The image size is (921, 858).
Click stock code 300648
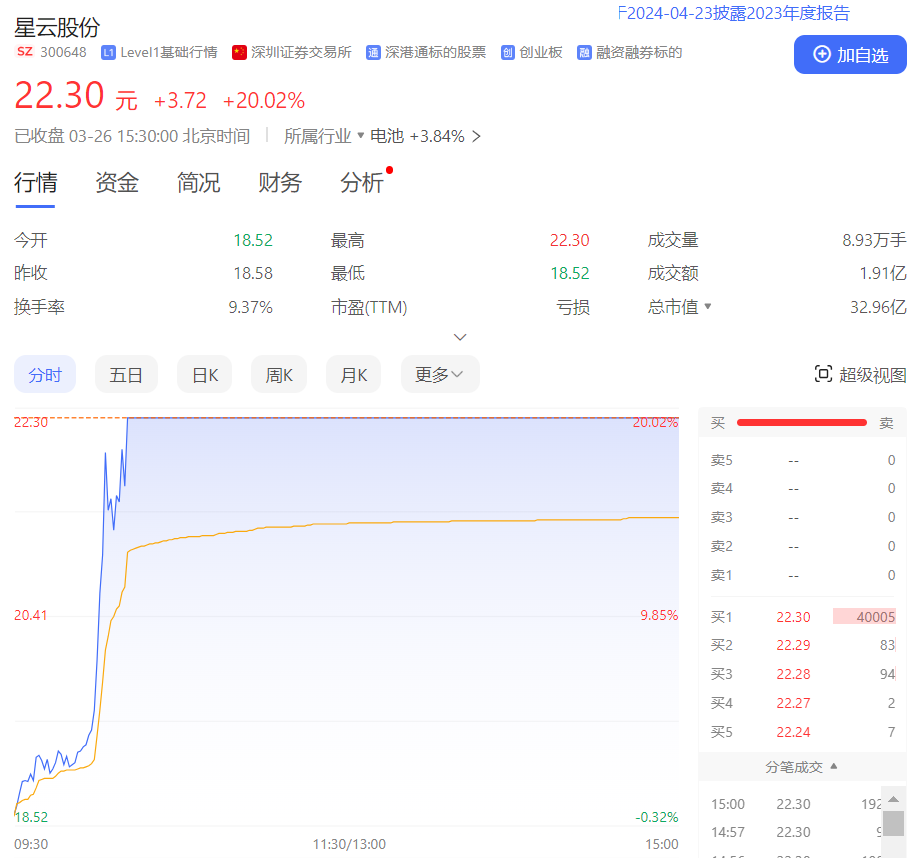[63, 52]
